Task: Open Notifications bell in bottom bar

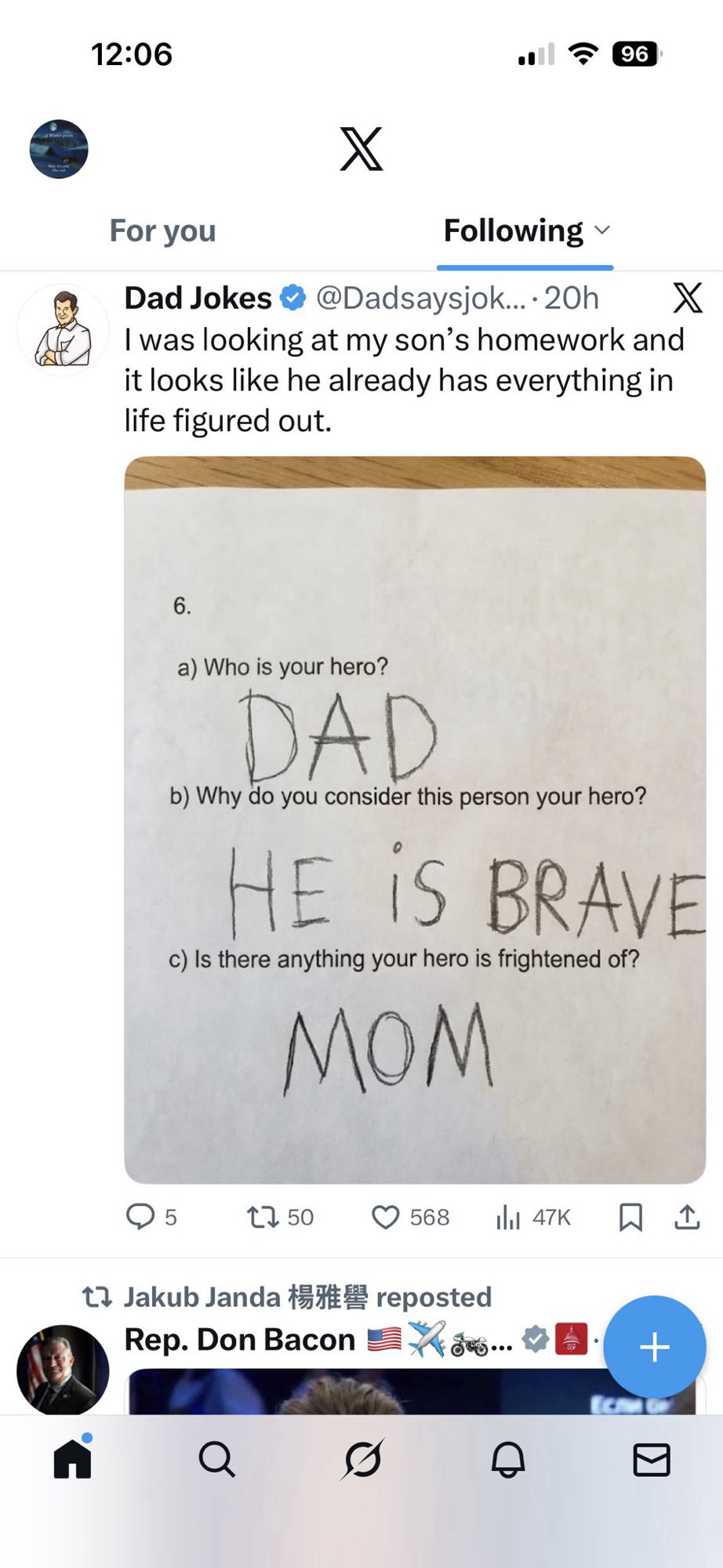Action: click(507, 1460)
